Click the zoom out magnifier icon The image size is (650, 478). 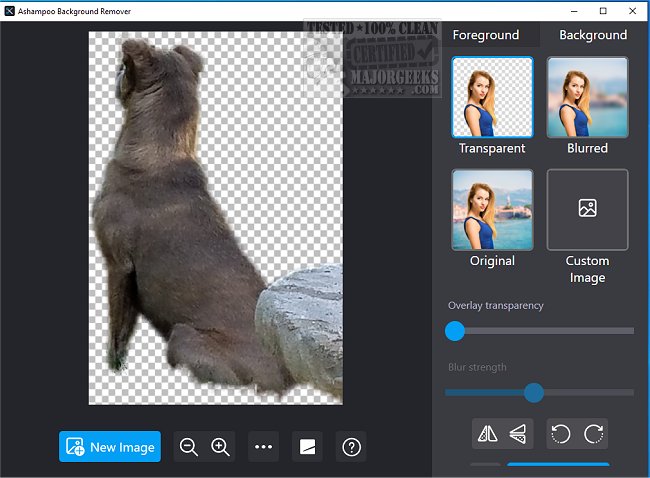pyautogui.click(x=188, y=447)
